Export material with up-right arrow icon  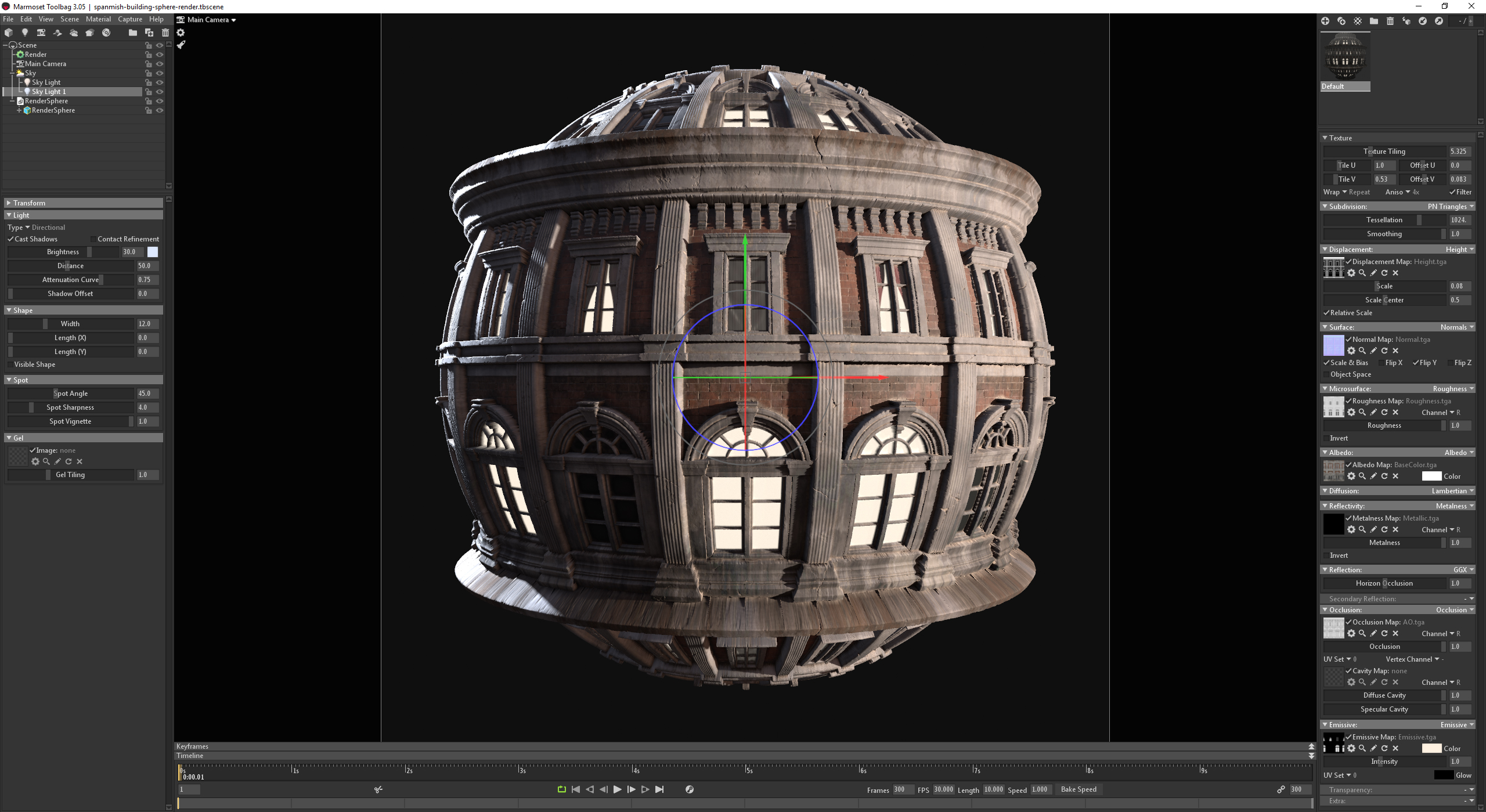tap(1439, 21)
